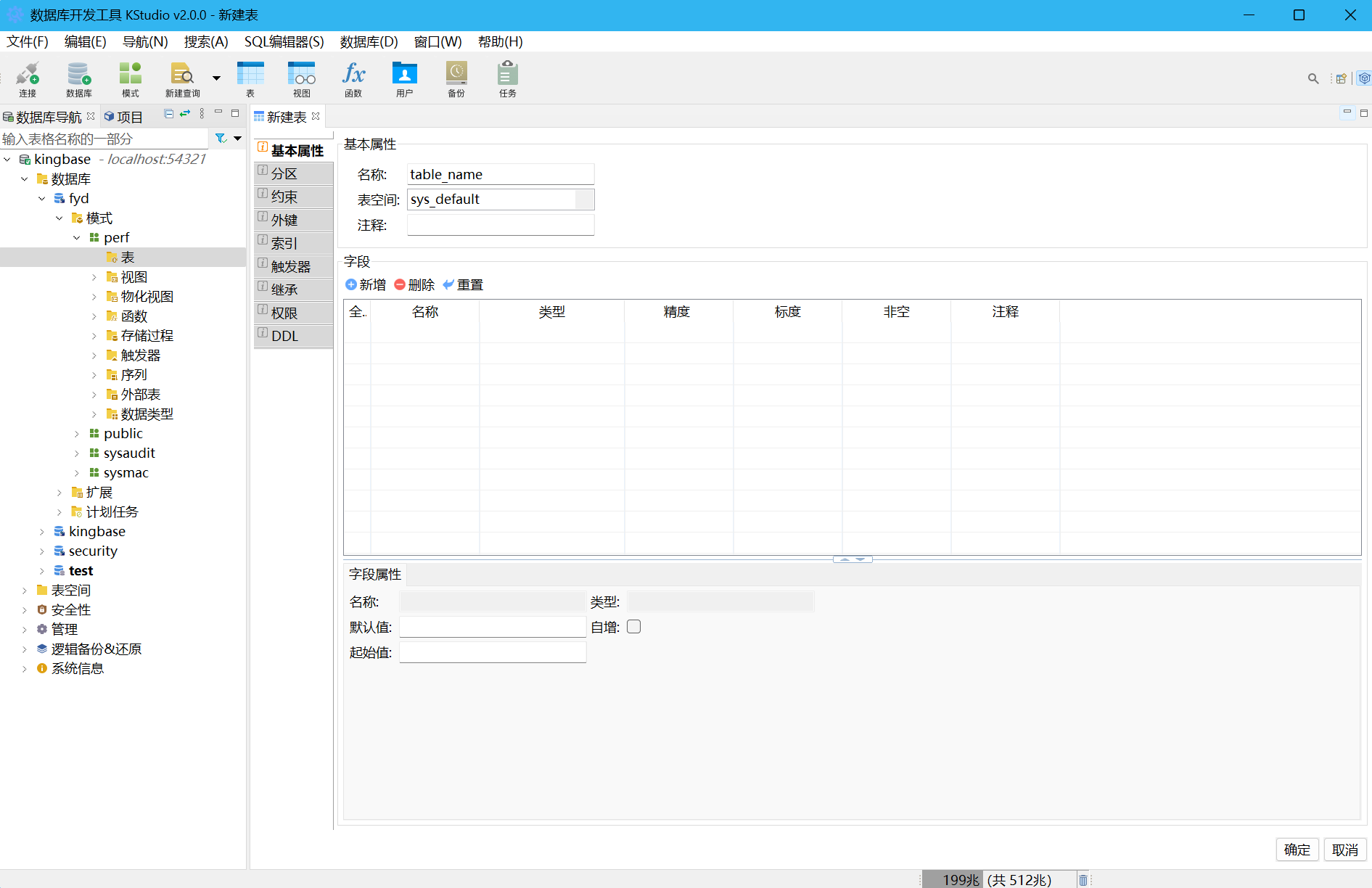
Task: Switch to the DDL side tab
Action: pos(293,336)
